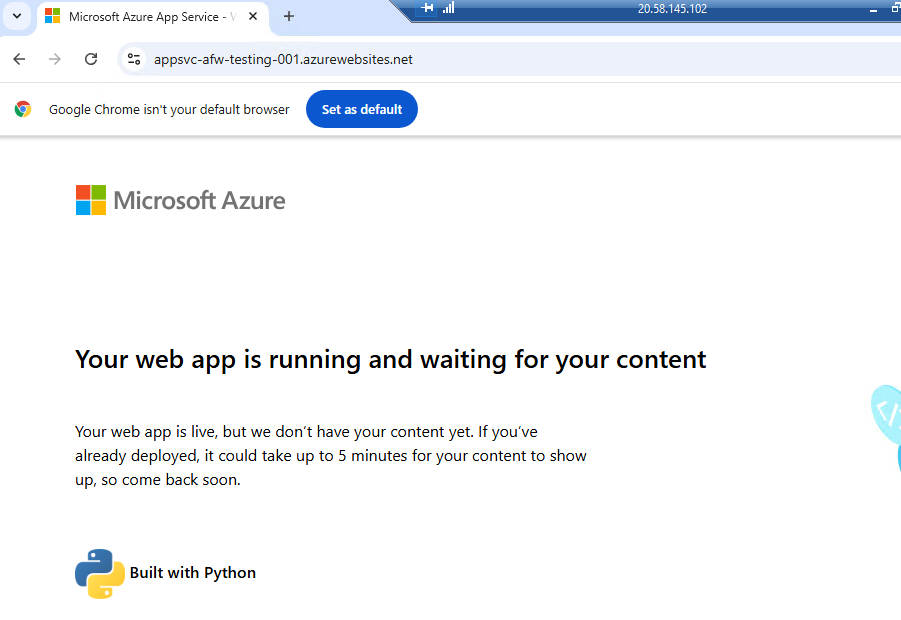Minimize the remote desktop session
The image size is (901, 620).
(875, 9)
